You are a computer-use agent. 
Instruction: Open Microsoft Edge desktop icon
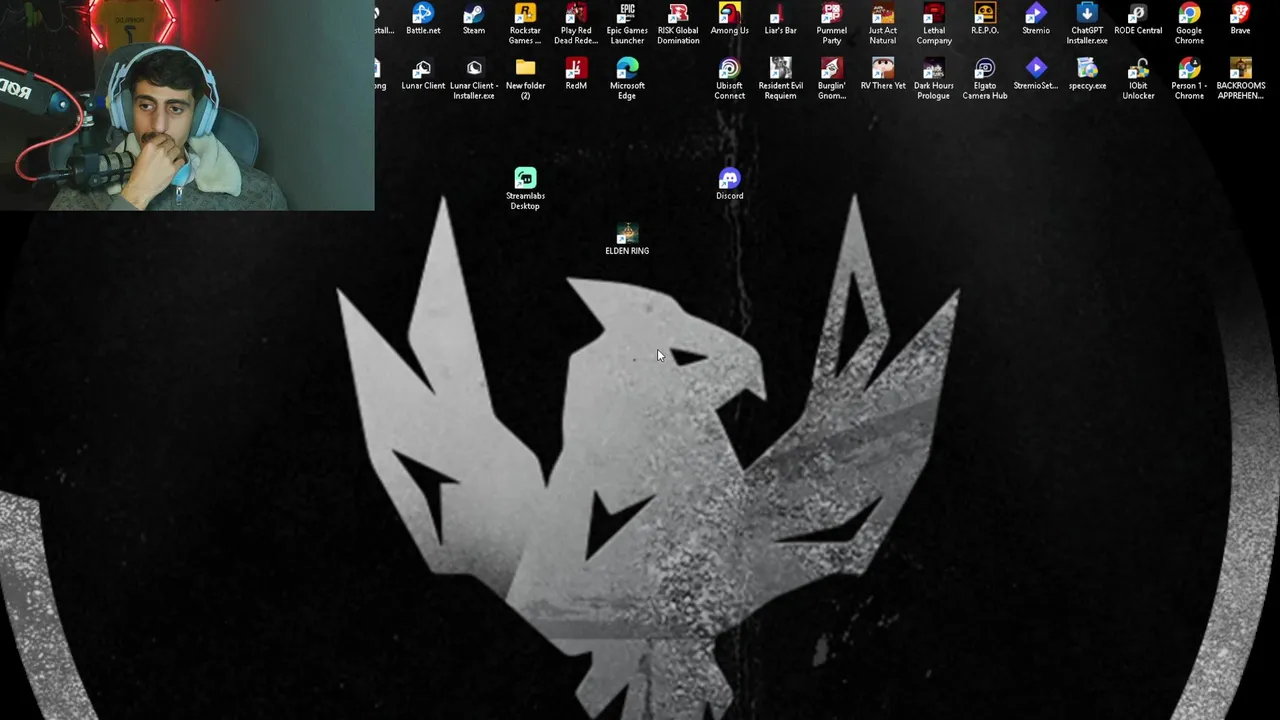[627, 79]
